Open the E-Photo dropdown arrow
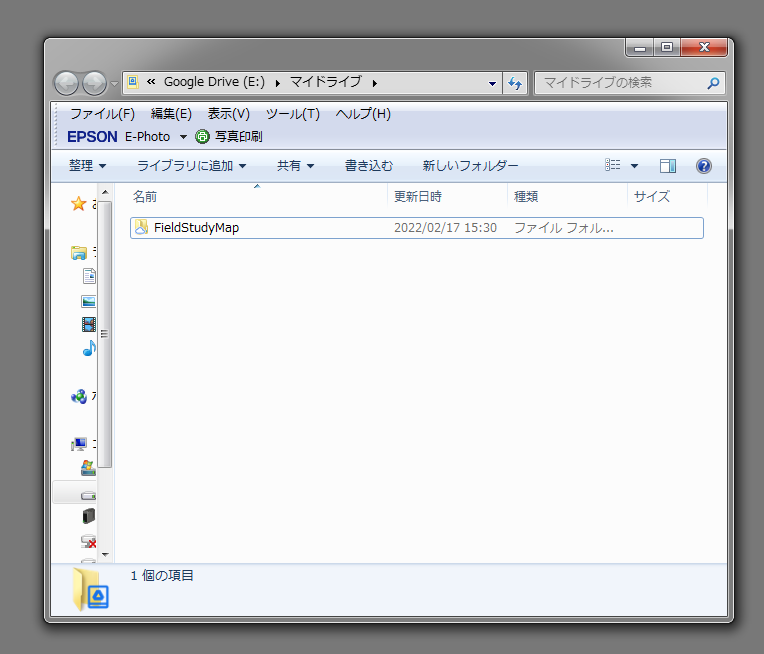 click(x=183, y=137)
